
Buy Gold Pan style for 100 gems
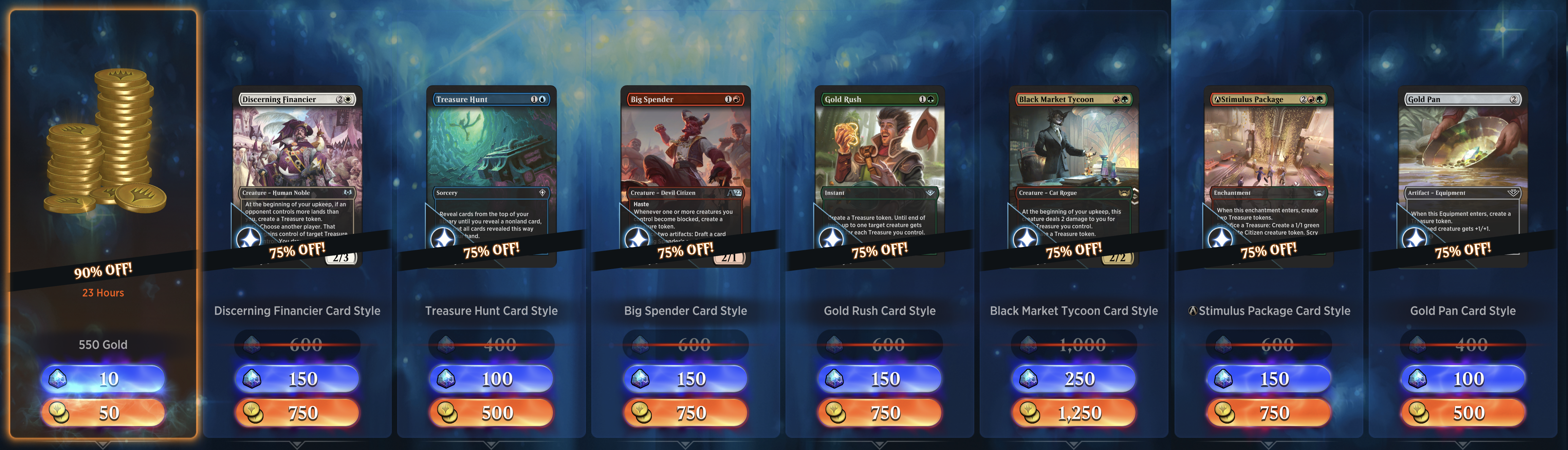(1463, 379)
